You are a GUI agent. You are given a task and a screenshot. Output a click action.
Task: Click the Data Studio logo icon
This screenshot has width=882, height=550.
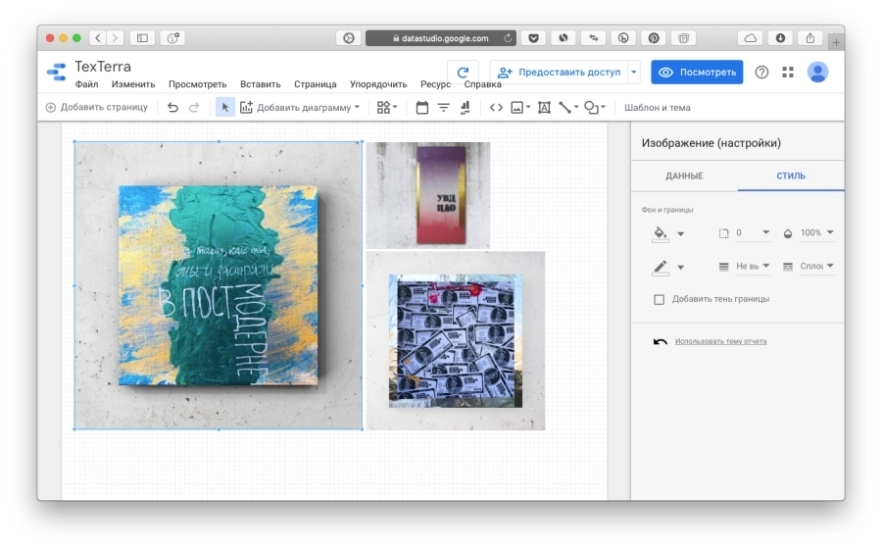(x=56, y=72)
